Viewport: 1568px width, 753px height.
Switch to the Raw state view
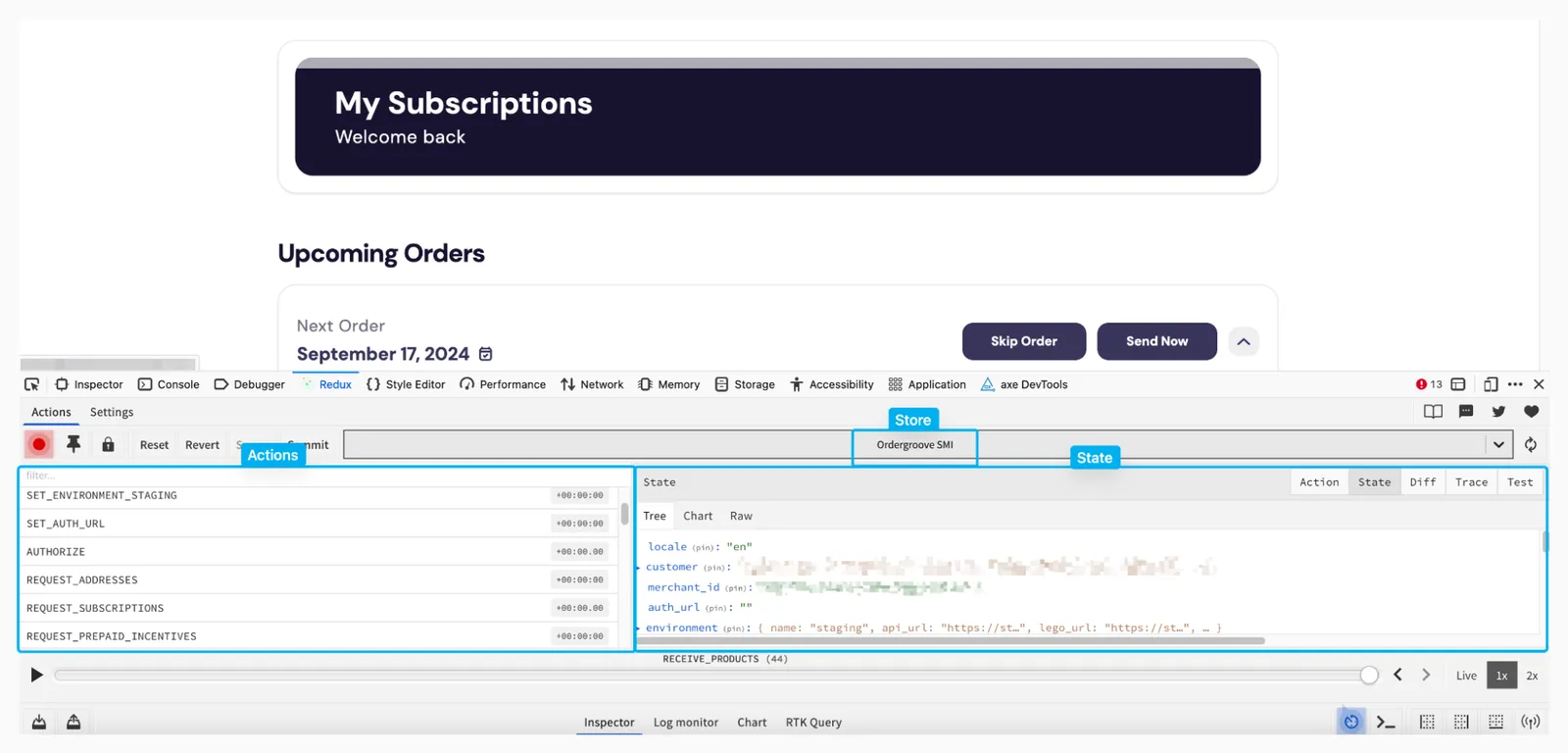click(741, 516)
